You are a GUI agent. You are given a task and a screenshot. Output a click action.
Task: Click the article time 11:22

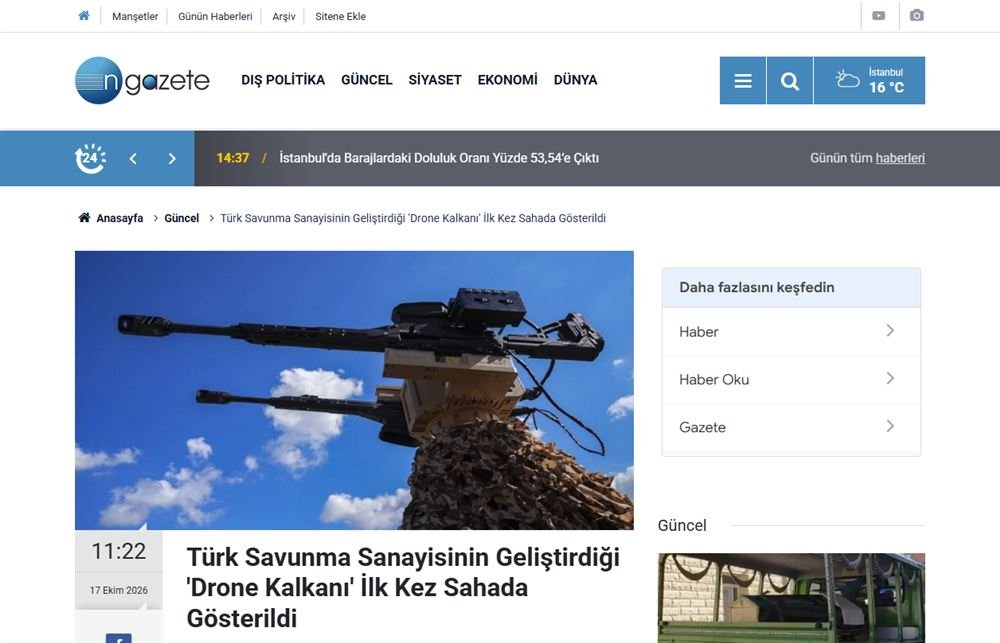[x=119, y=551]
